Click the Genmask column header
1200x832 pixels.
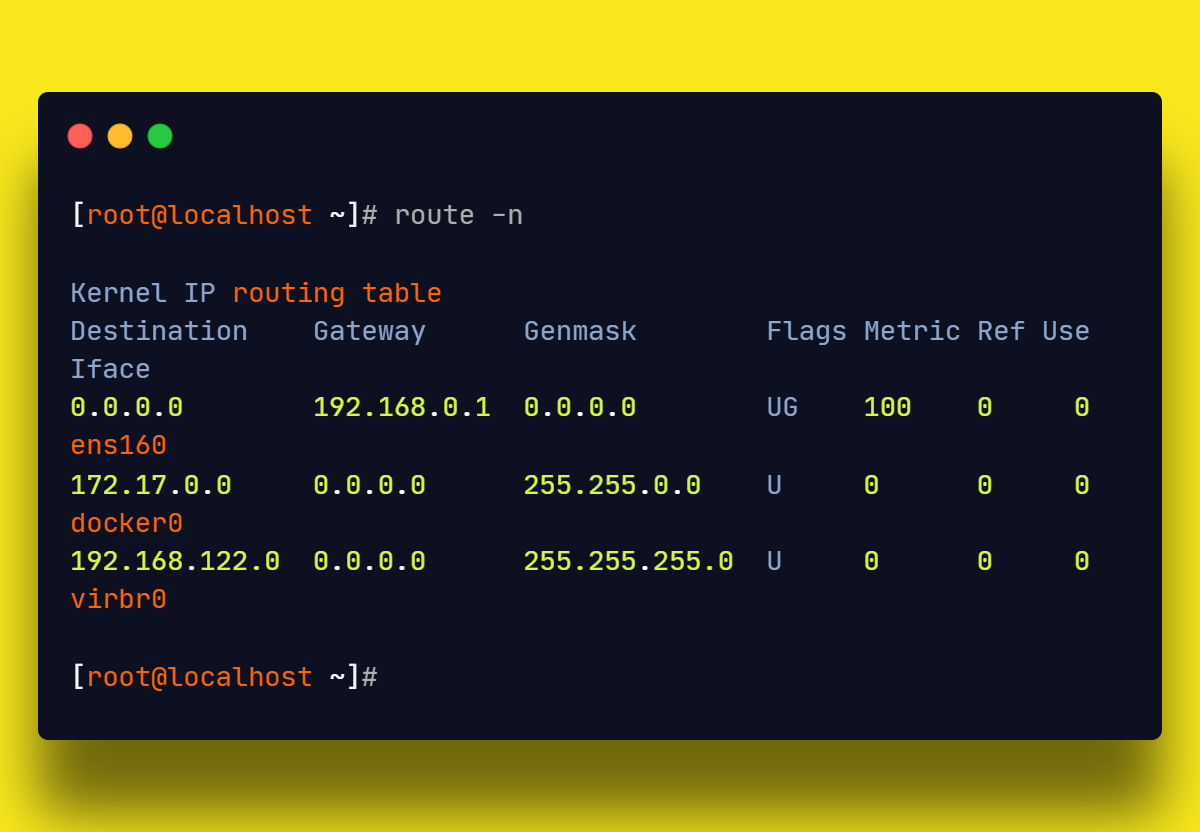click(x=580, y=330)
